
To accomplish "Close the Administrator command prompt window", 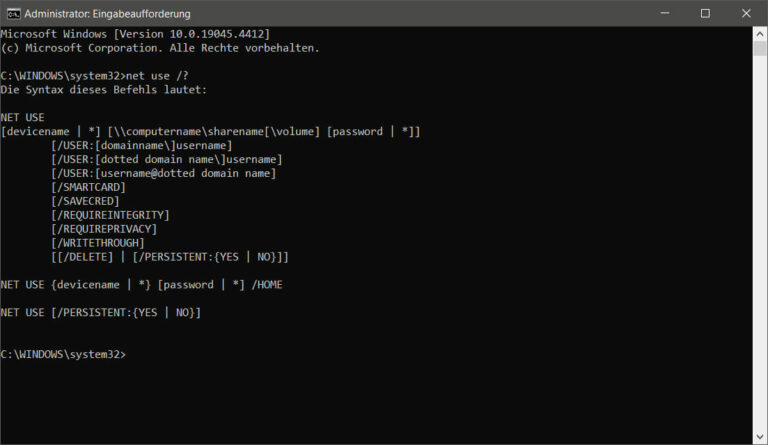I will click(746, 13).
